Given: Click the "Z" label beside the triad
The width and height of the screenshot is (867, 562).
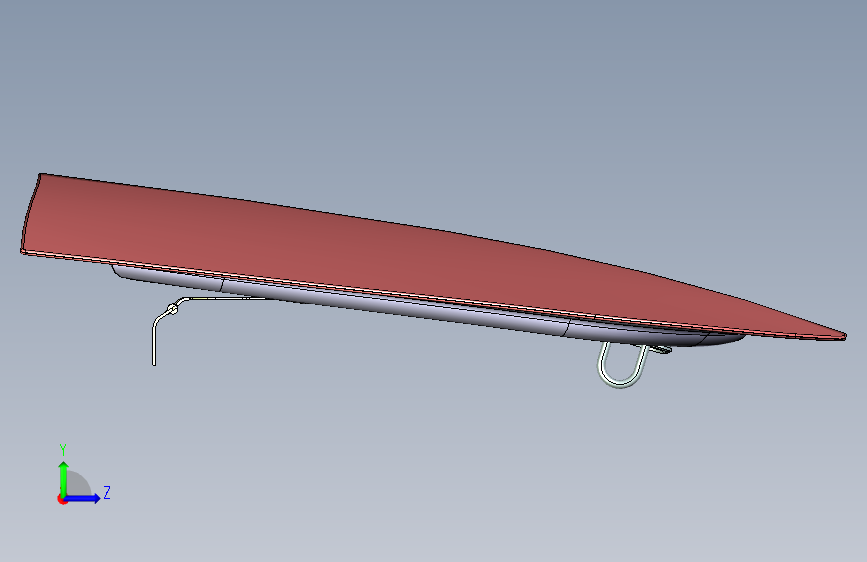Looking at the screenshot, I should tap(107, 492).
